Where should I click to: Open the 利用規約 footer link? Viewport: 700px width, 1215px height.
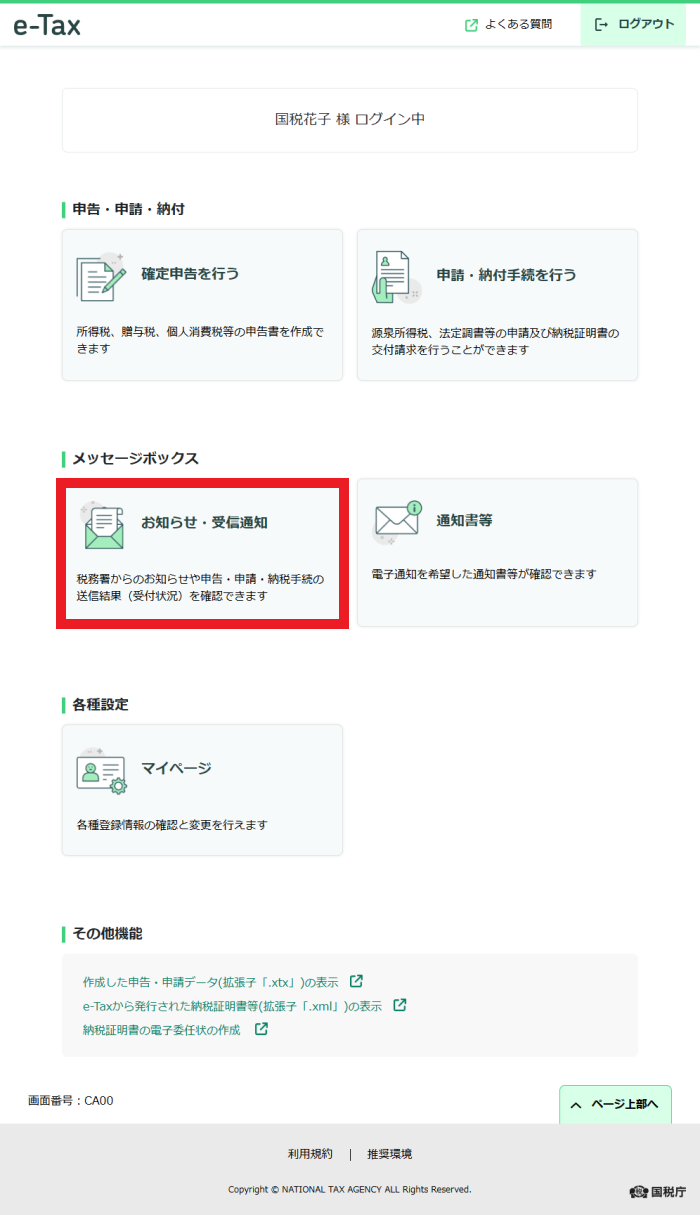pyautogui.click(x=310, y=1154)
